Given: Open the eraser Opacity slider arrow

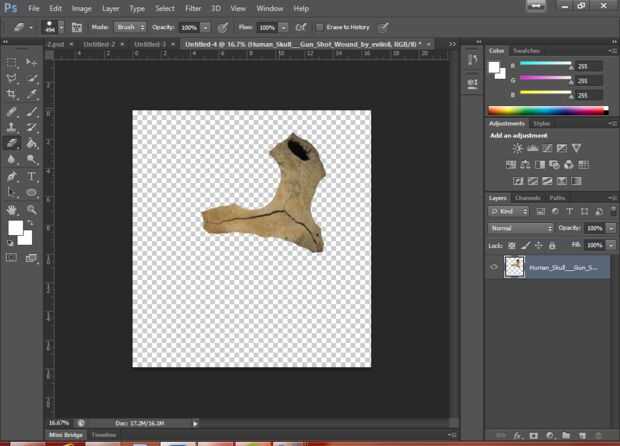Looking at the screenshot, I should tap(205, 28).
